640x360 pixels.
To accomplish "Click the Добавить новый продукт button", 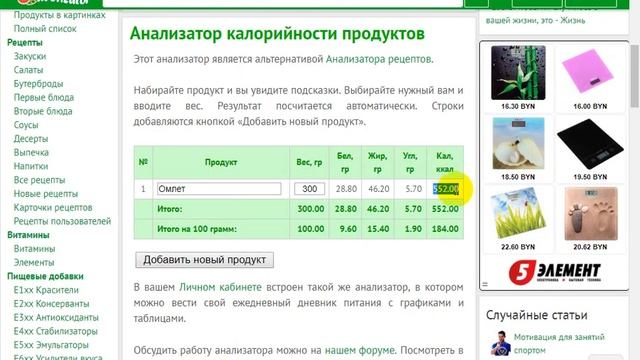I will tap(204, 260).
